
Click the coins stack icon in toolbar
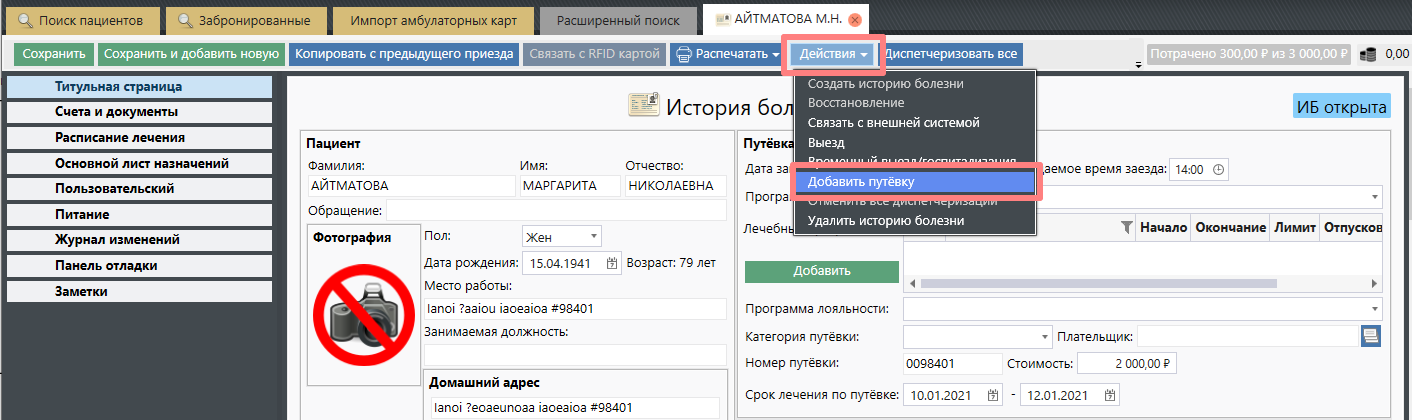(x=1368, y=55)
